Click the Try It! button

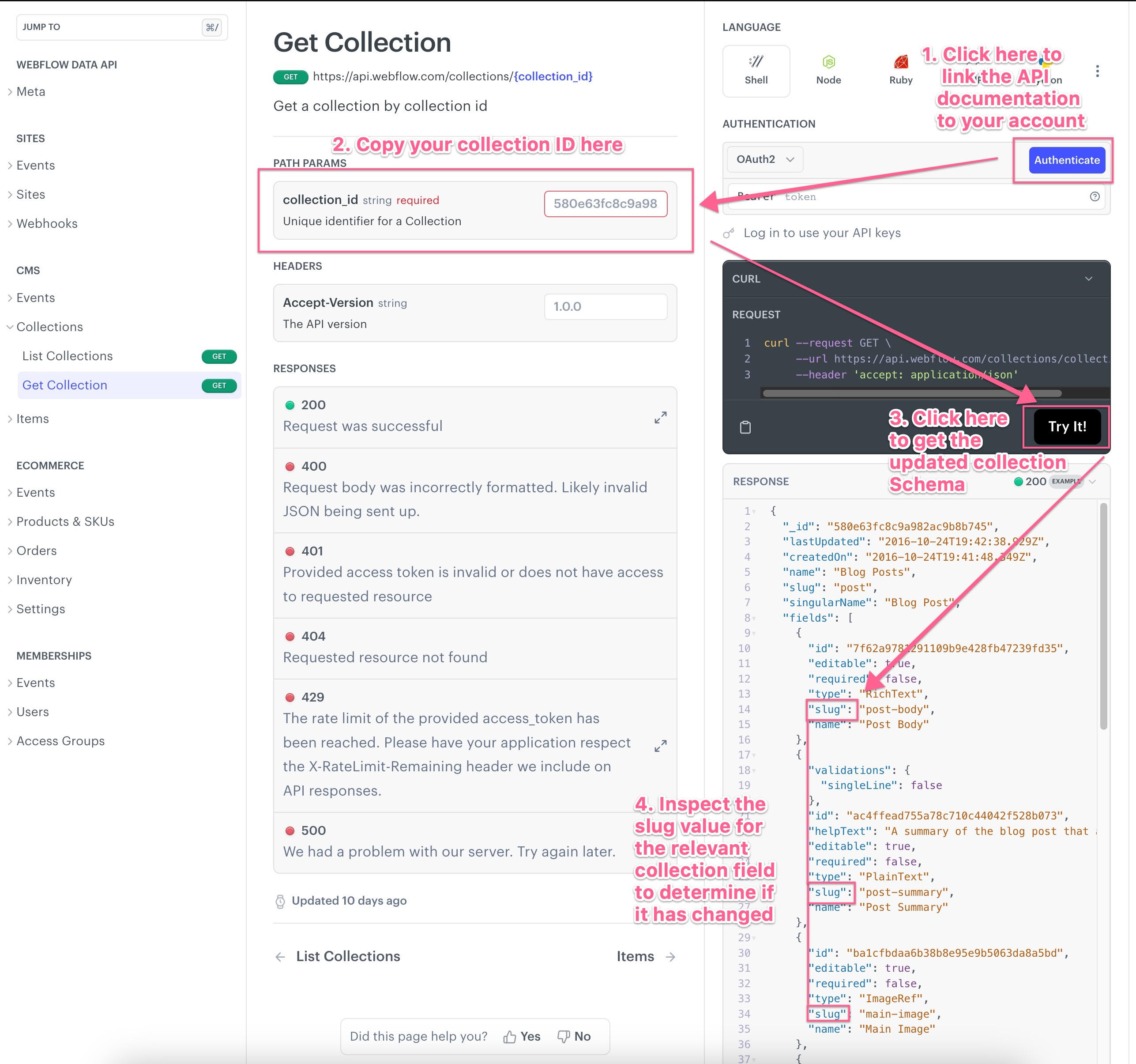(1067, 426)
